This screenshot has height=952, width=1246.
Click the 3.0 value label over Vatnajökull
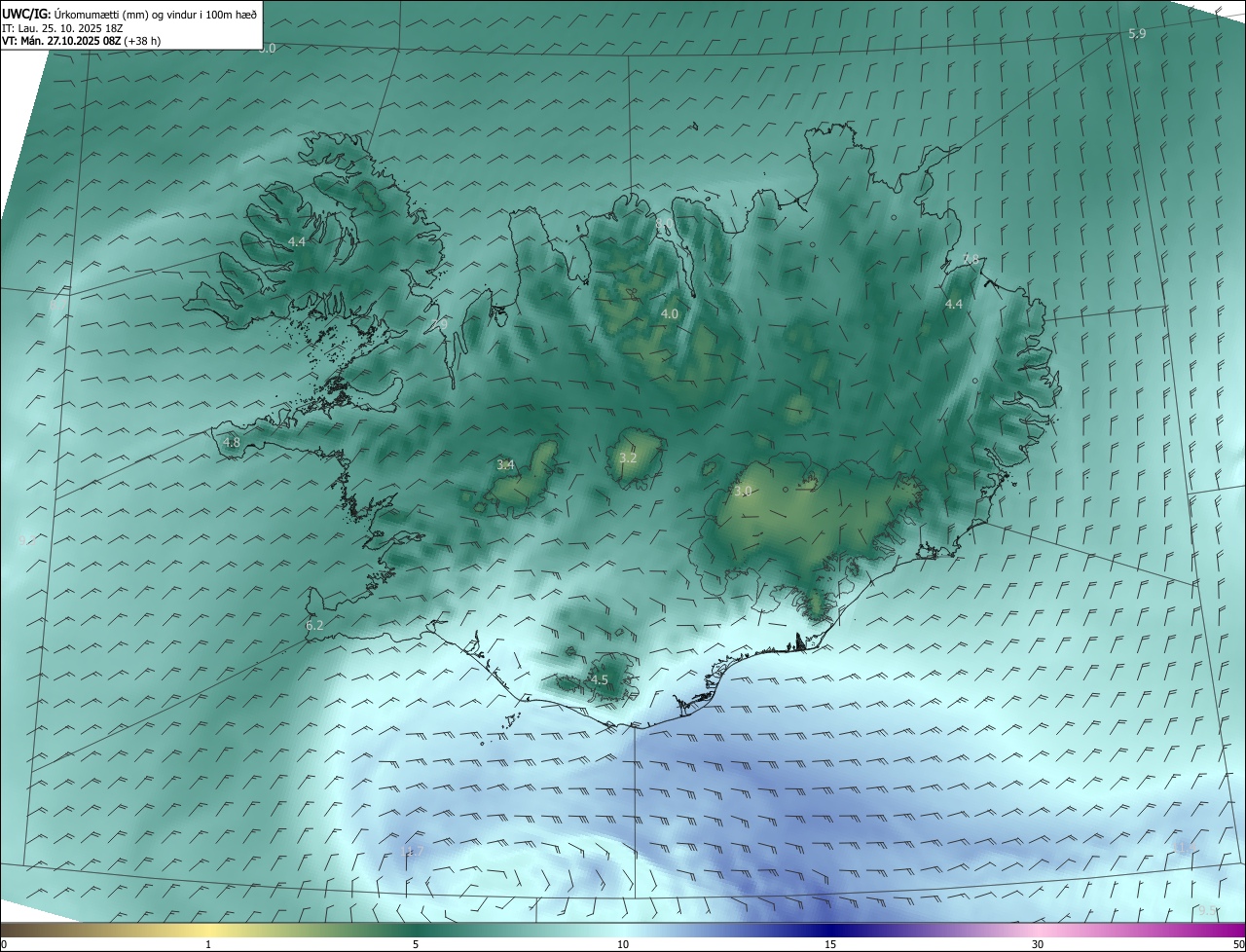point(743,492)
